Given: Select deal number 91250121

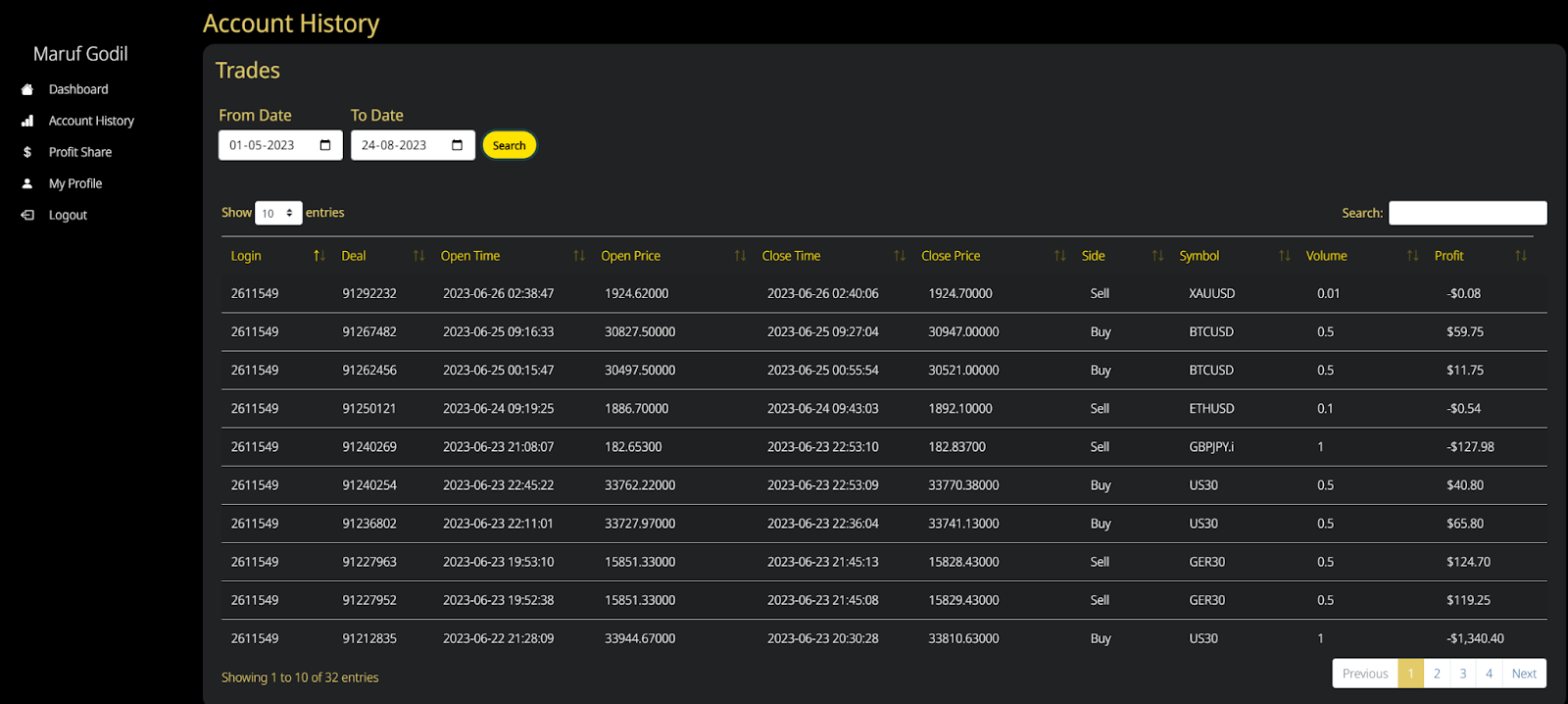Looking at the screenshot, I should (x=369, y=408).
